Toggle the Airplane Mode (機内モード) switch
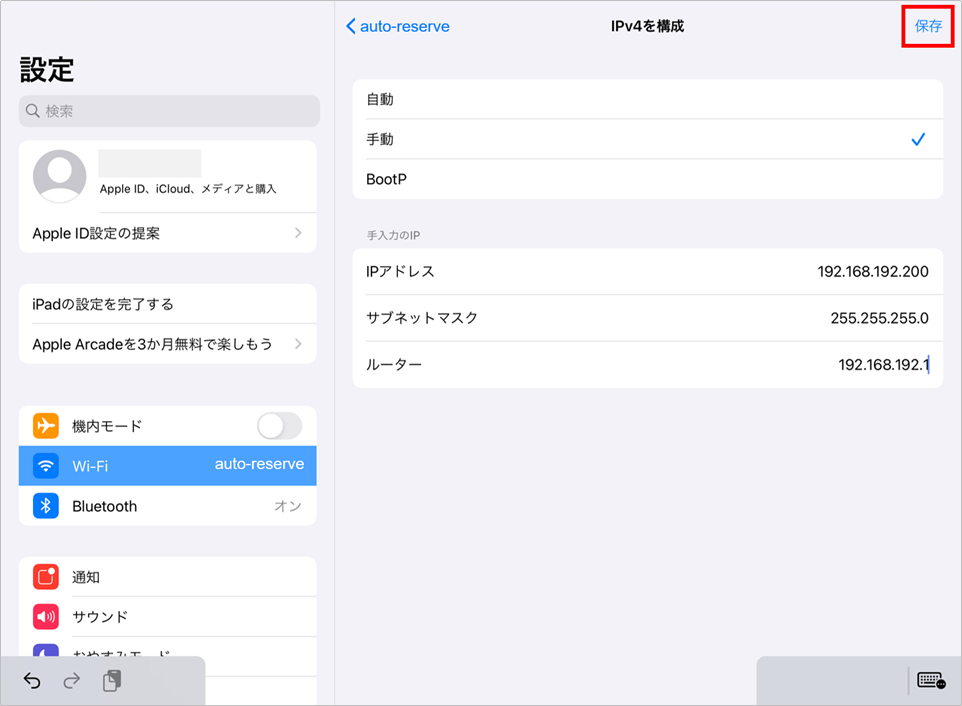This screenshot has height=706, width=962. point(279,426)
